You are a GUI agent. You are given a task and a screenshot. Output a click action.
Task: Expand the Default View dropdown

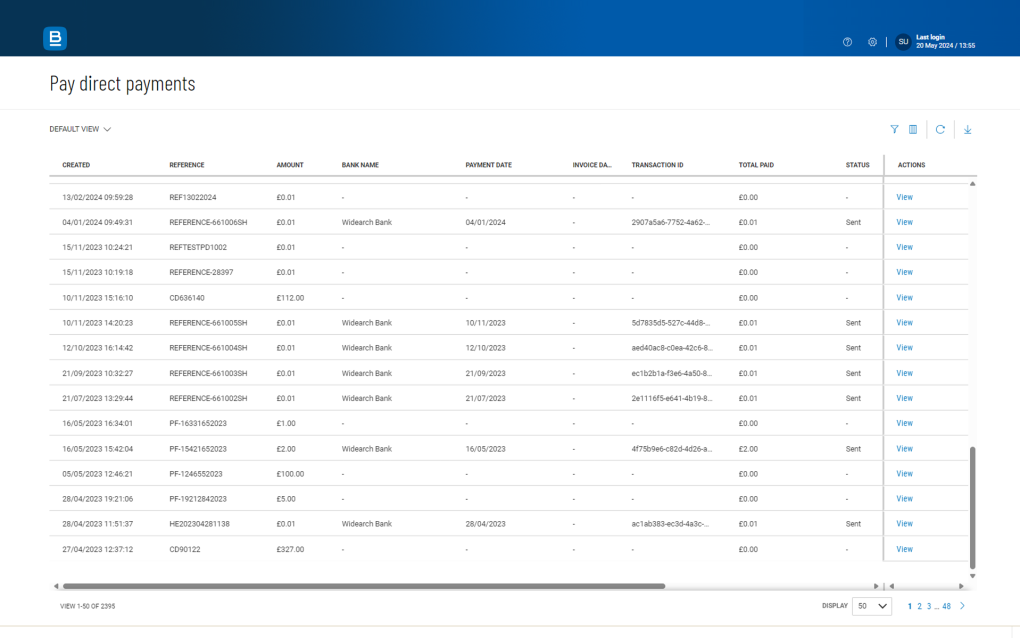(80, 129)
